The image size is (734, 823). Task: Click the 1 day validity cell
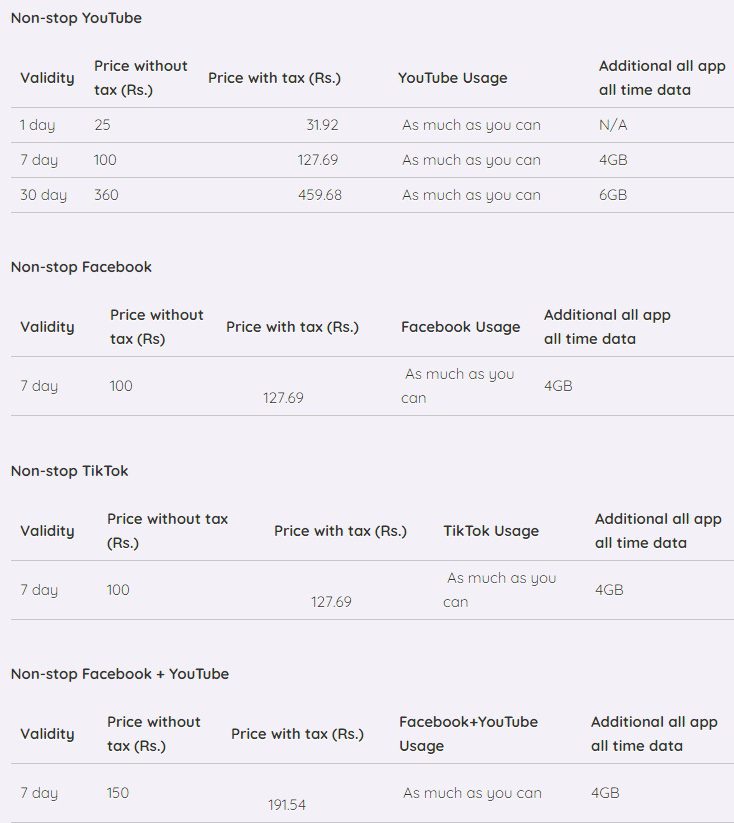click(x=38, y=125)
